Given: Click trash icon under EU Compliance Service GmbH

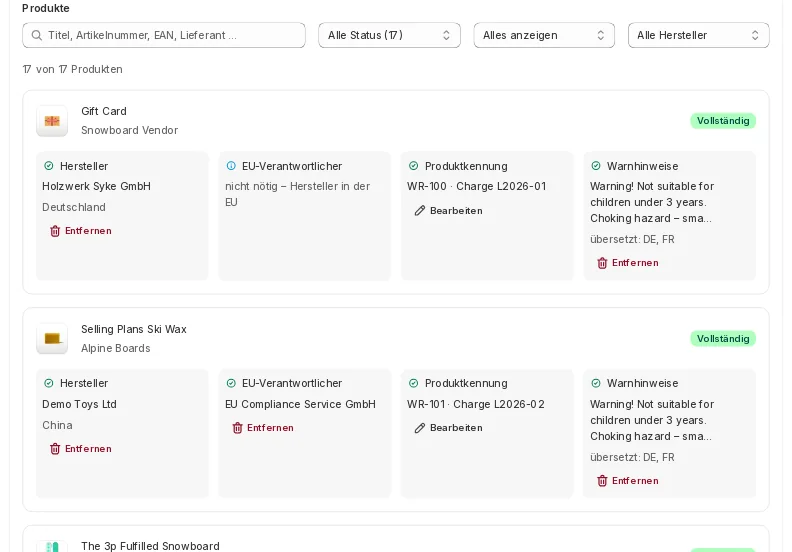Looking at the screenshot, I should click(x=237, y=428).
